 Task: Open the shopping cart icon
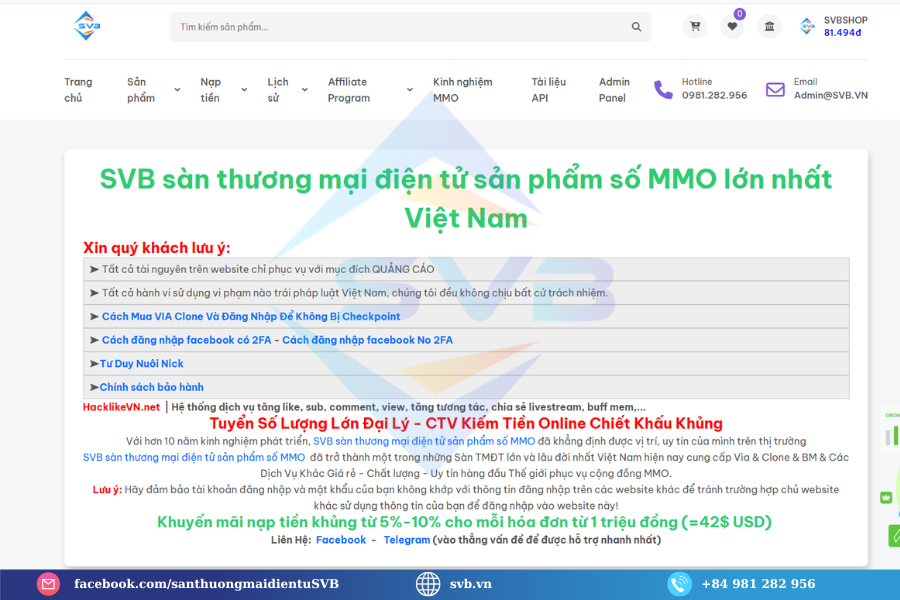695,26
